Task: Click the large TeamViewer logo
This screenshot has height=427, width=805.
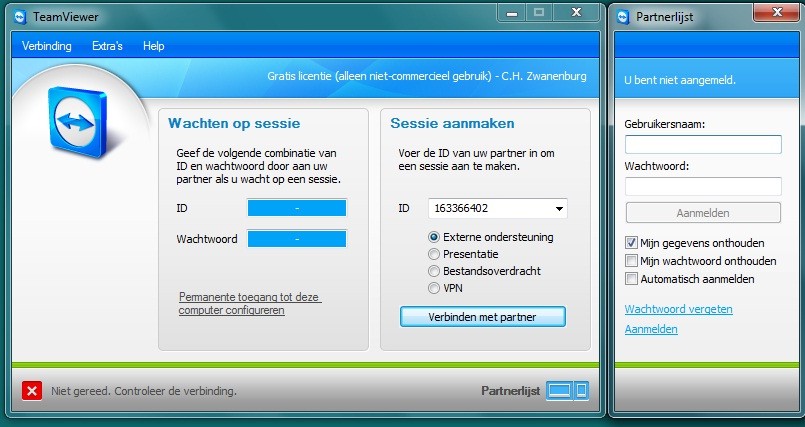Action: point(78,123)
